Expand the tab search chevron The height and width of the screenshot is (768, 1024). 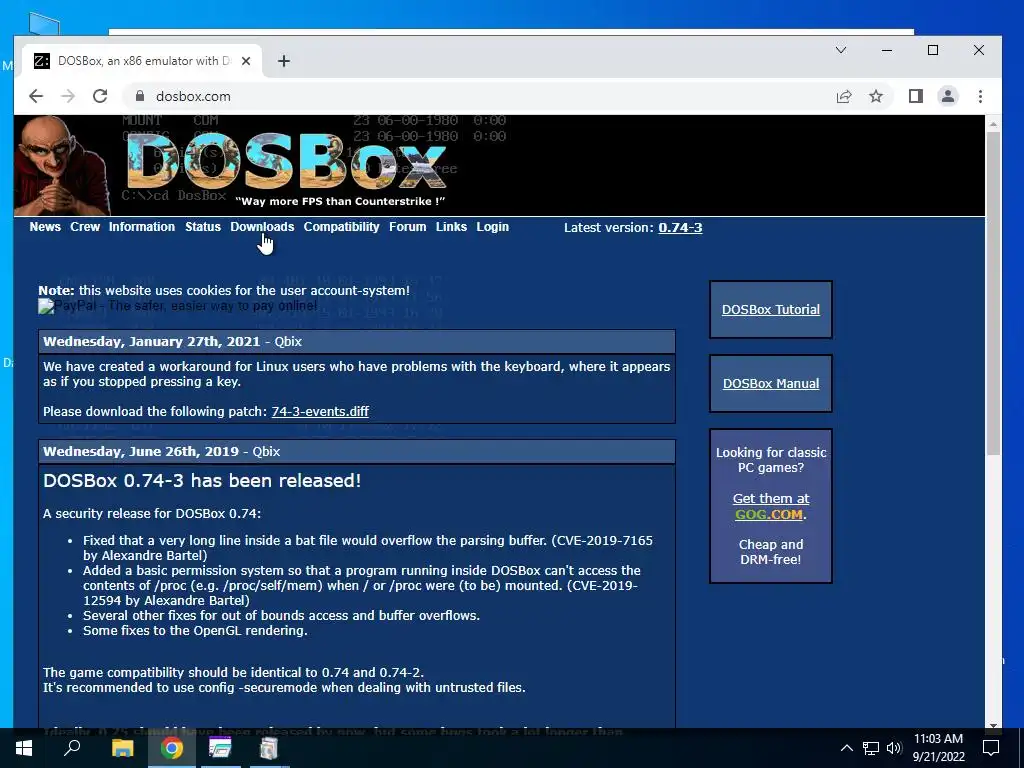tap(841, 50)
